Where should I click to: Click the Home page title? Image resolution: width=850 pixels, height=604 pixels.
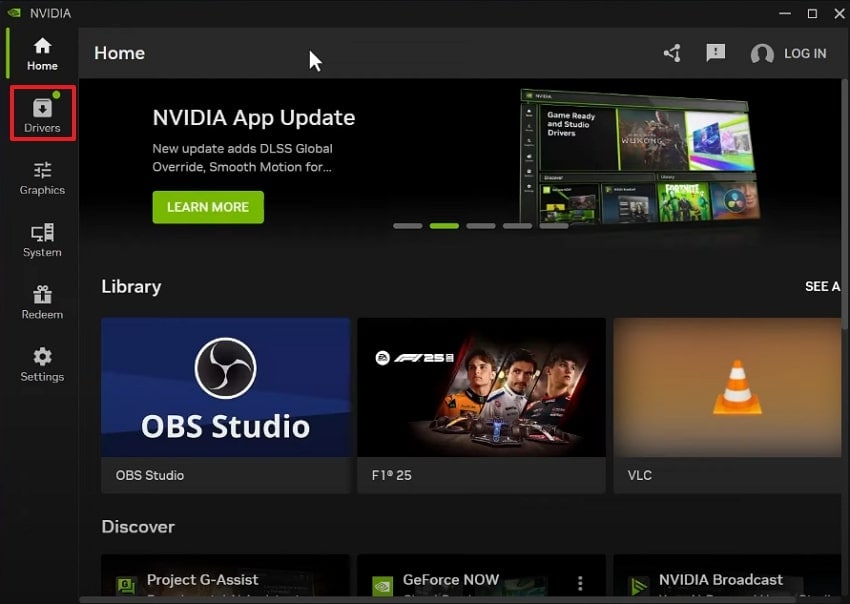tap(119, 53)
